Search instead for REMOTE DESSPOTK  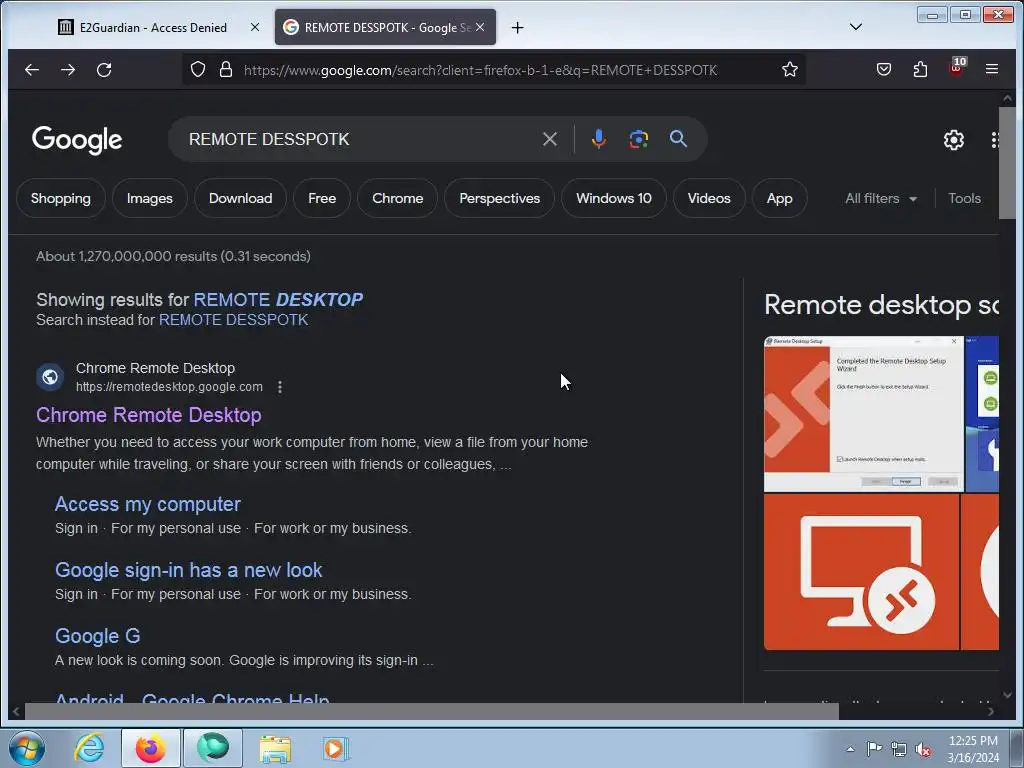pyautogui.click(x=233, y=320)
